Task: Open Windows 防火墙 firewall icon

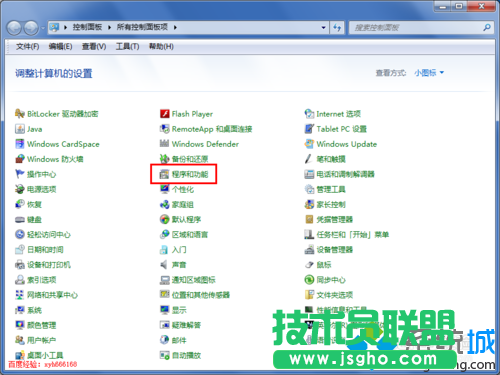Action: (x=20, y=159)
